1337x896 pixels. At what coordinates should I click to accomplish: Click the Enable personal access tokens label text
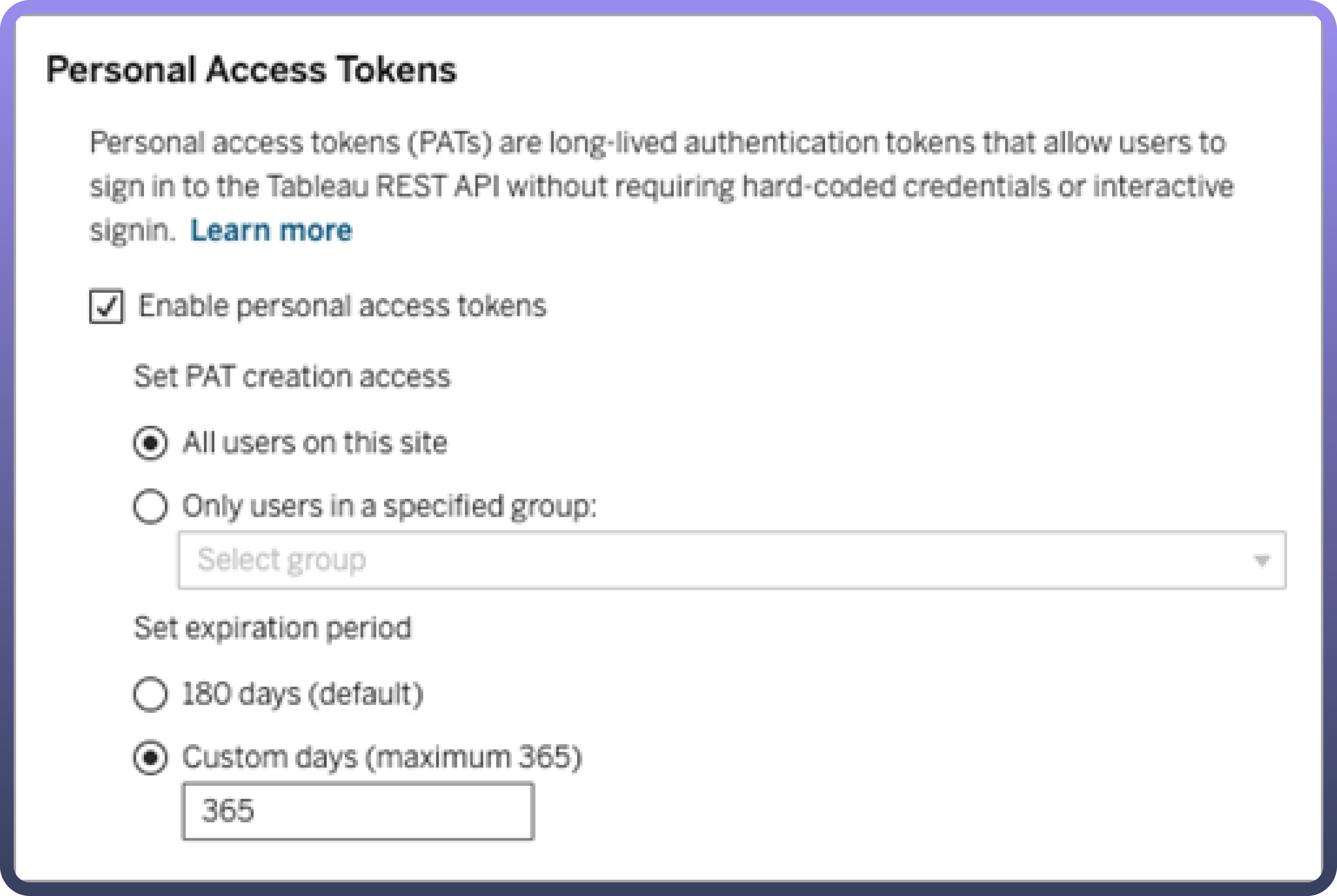tap(342, 306)
